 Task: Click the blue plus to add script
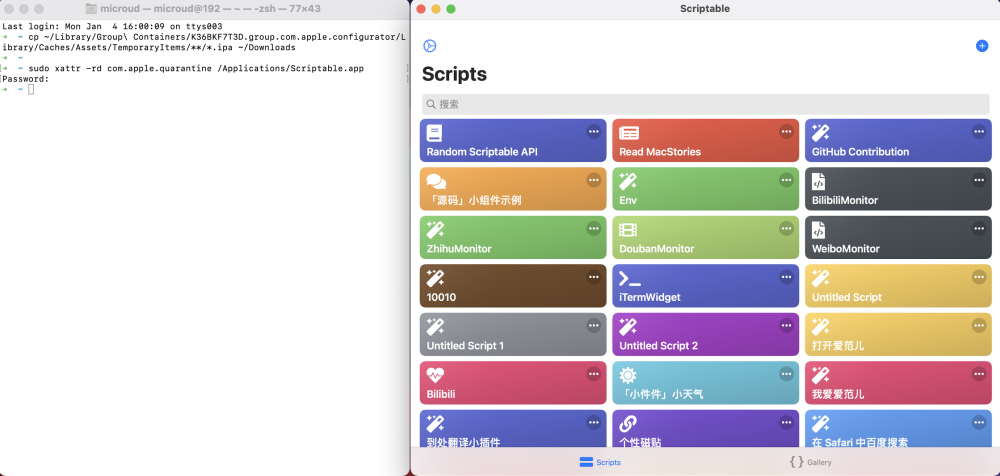pos(982,46)
